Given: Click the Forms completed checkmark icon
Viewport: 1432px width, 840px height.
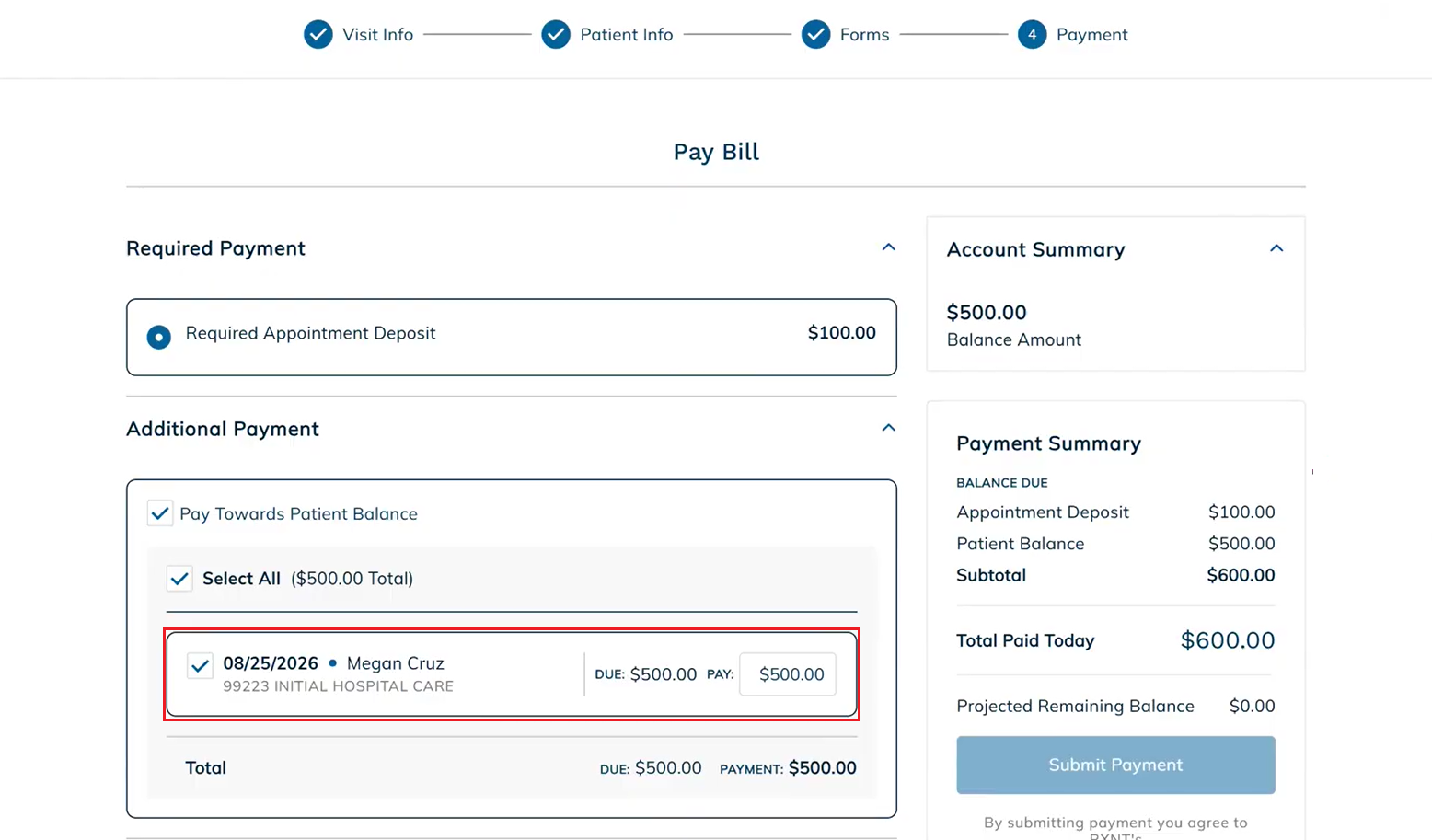Looking at the screenshot, I should (815, 35).
